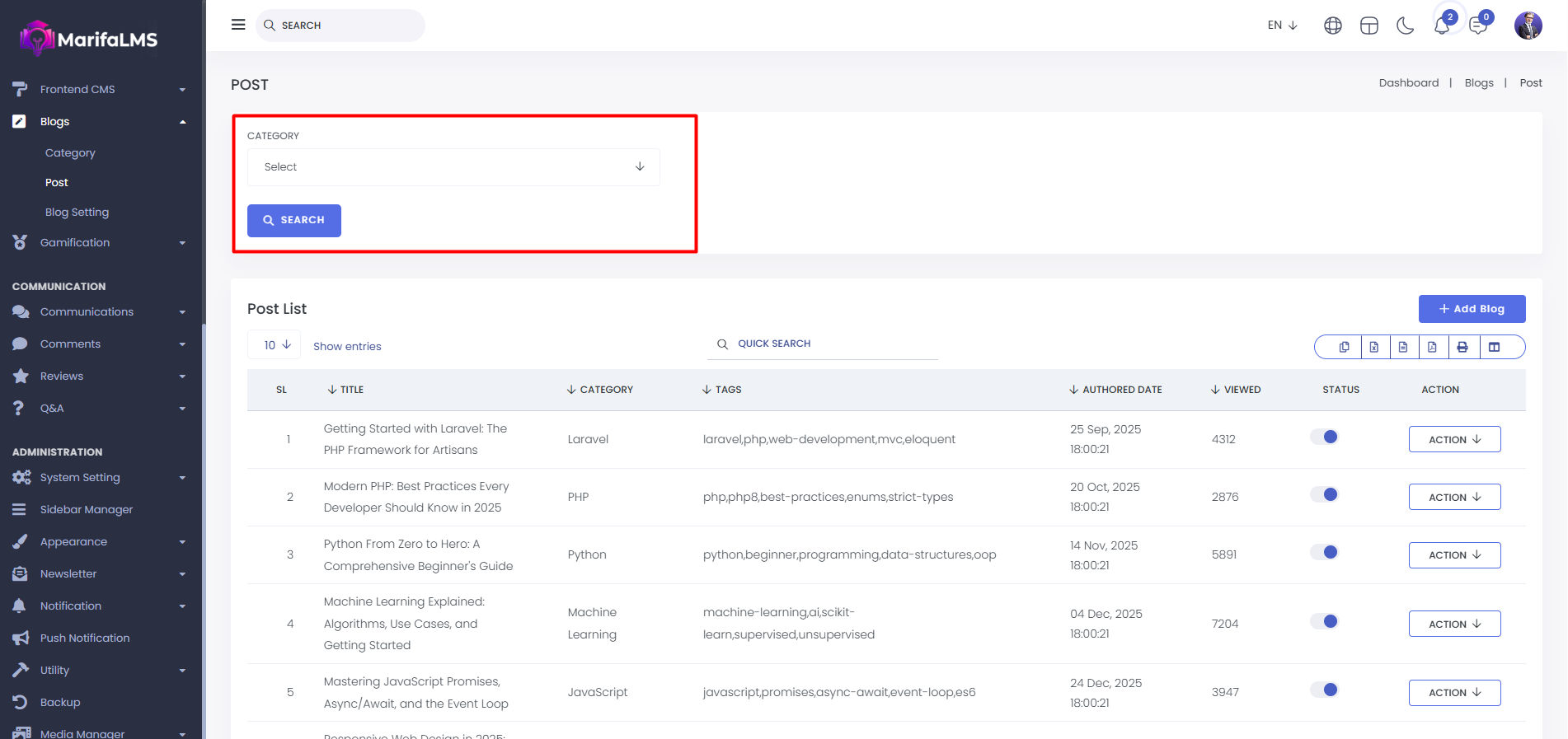The width and height of the screenshot is (1568, 739).
Task: Copy the table data to clipboard
Action: (1344, 347)
